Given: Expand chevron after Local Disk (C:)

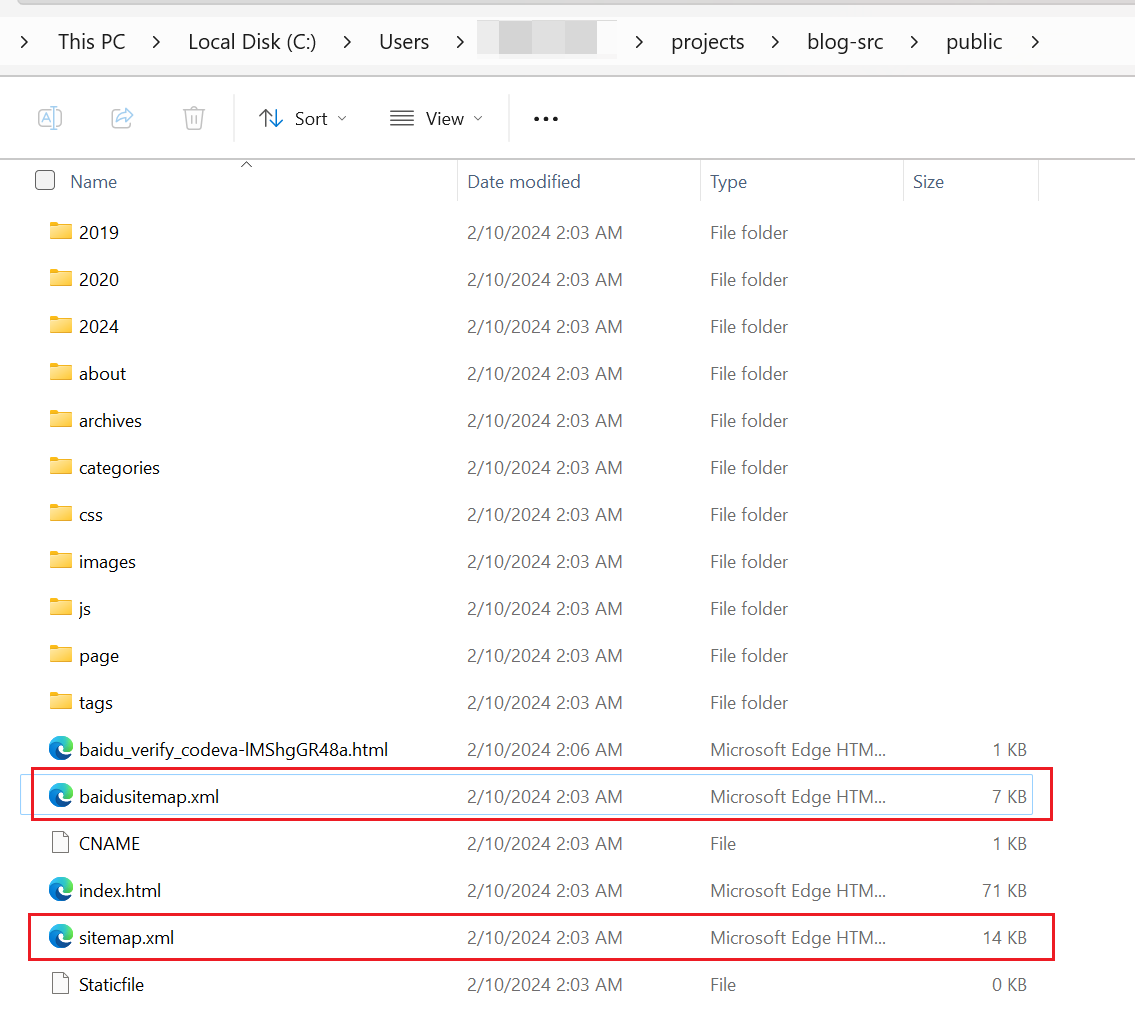Looking at the screenshot, I should click(347, 42).
